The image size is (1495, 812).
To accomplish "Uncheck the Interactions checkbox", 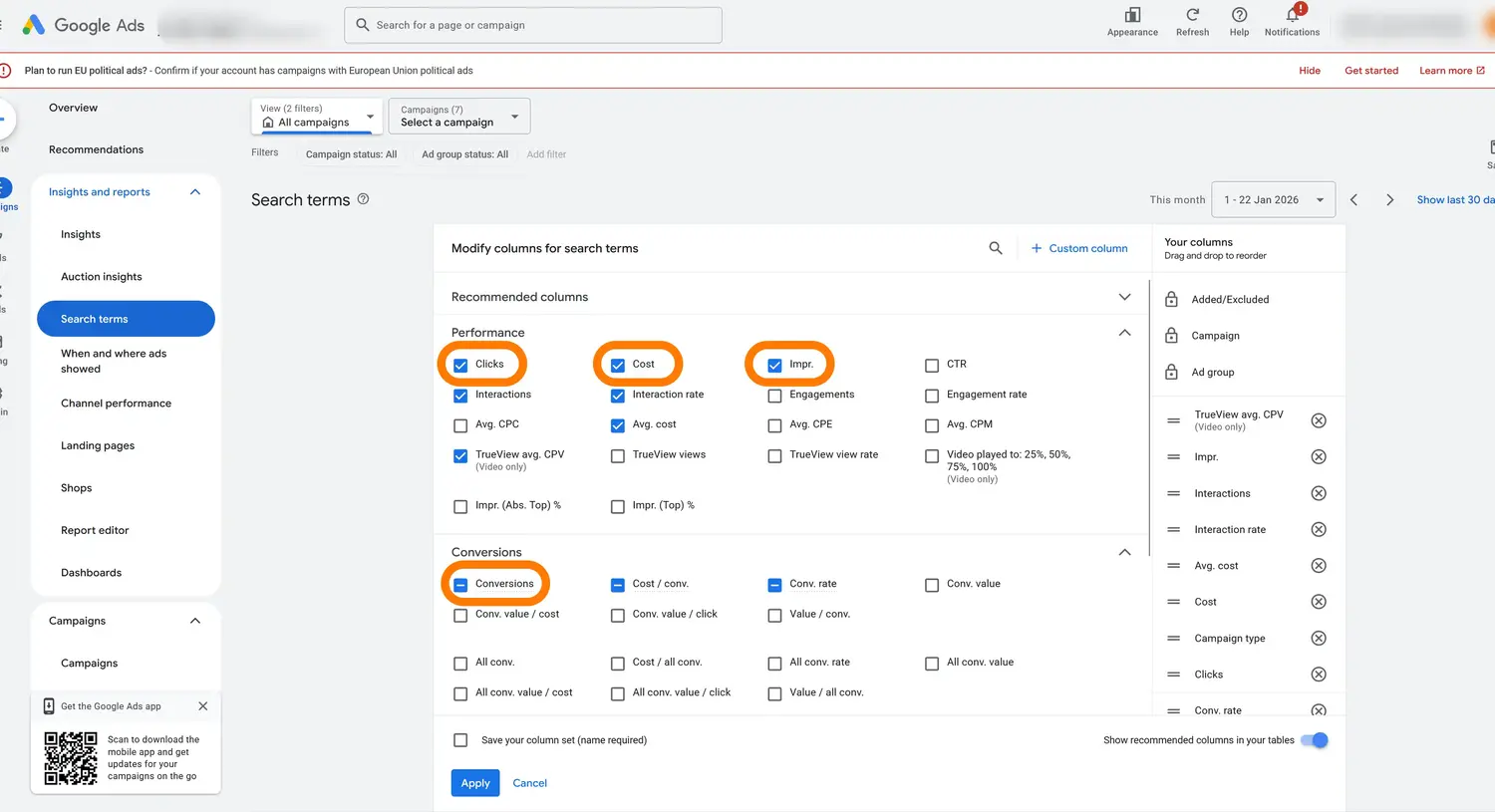I will click(459, 396).
